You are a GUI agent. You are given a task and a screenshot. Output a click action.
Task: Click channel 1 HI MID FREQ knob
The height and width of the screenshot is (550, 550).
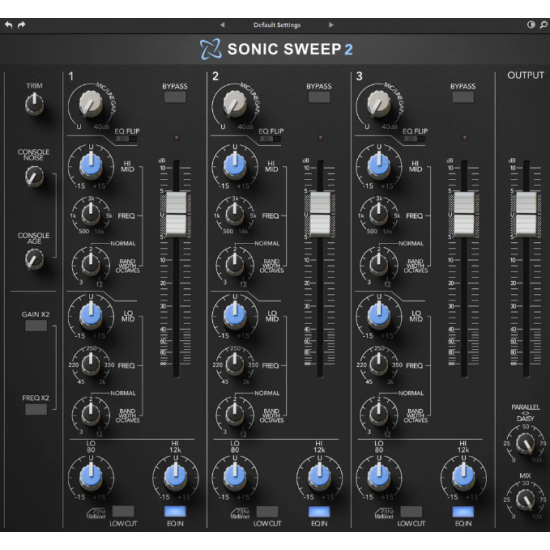91,214
